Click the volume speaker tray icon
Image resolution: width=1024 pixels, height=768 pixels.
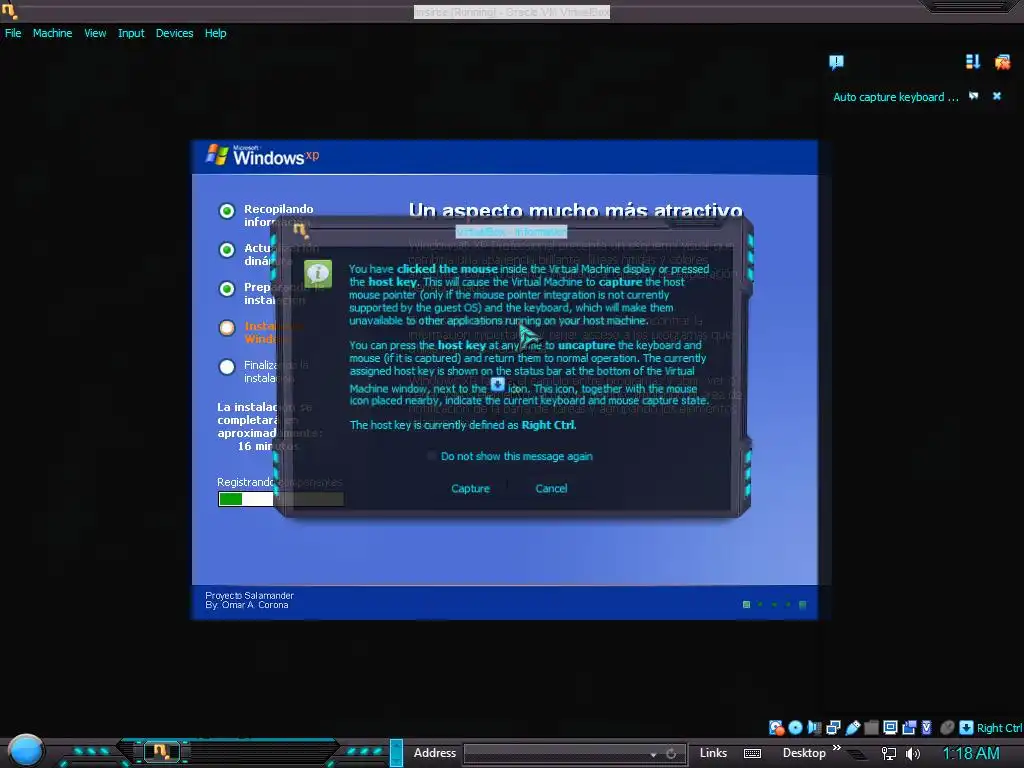[x=913, y=754]
